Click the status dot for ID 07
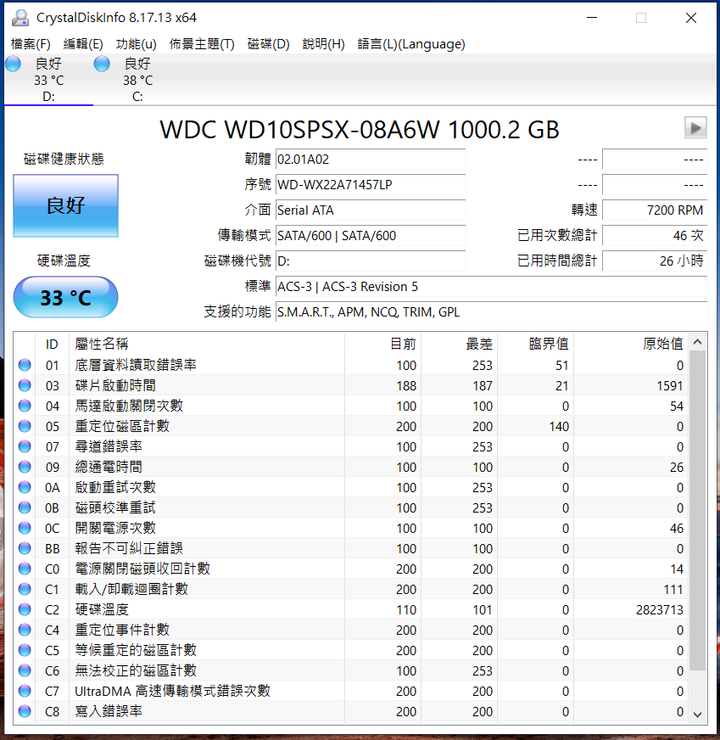Image resolution: width=720 pixels, height=740 pixels. tap(25, 446)
